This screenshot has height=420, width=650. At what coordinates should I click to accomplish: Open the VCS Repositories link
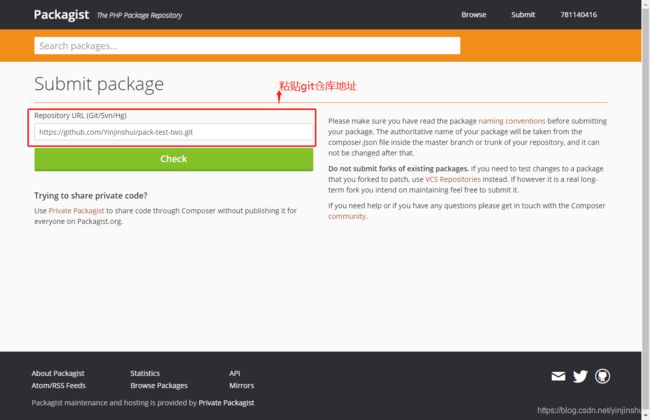pyautogui.click(x=453, y=179)
